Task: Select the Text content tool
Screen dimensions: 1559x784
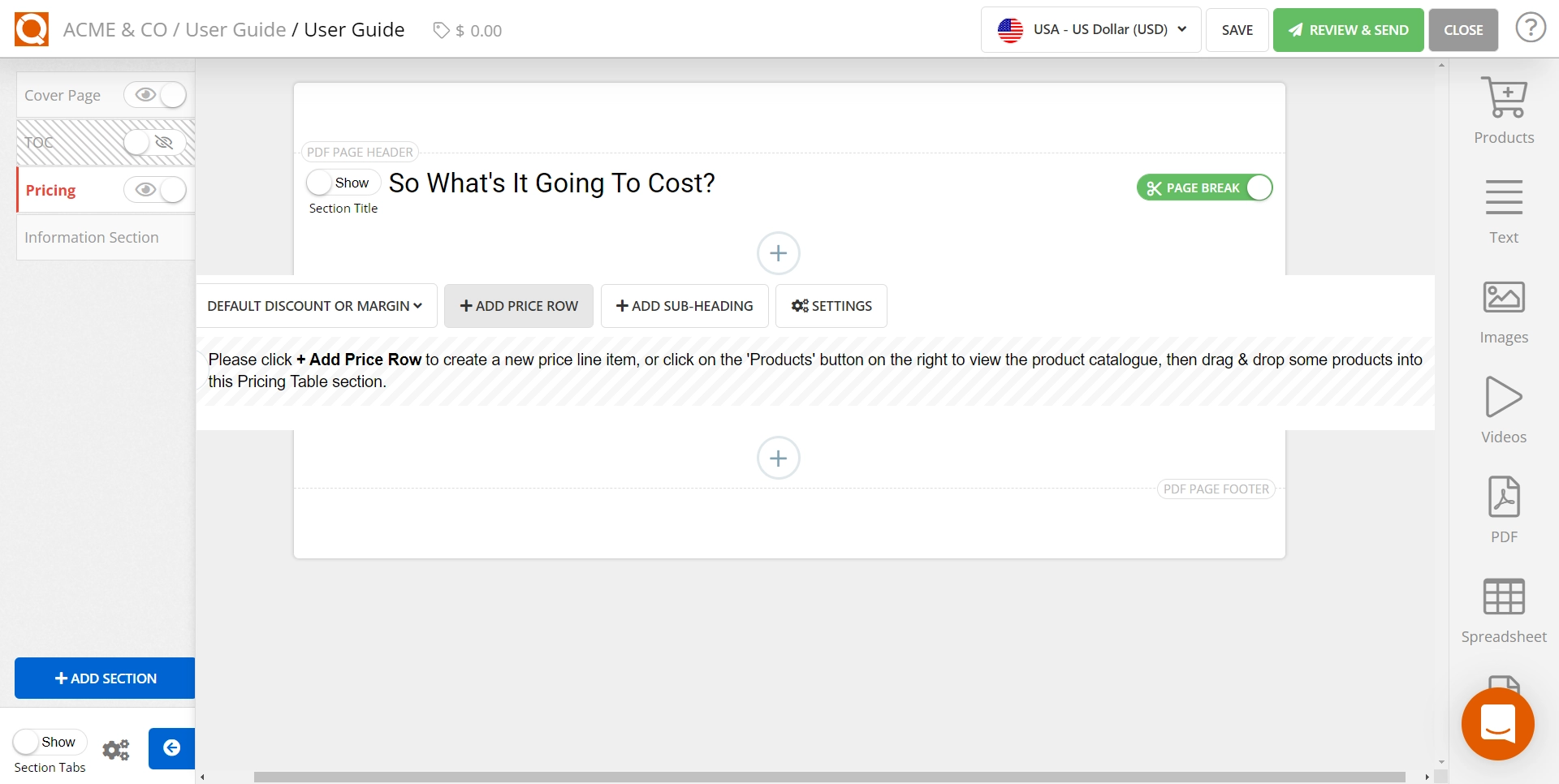Action: (x=1503, y=211)
